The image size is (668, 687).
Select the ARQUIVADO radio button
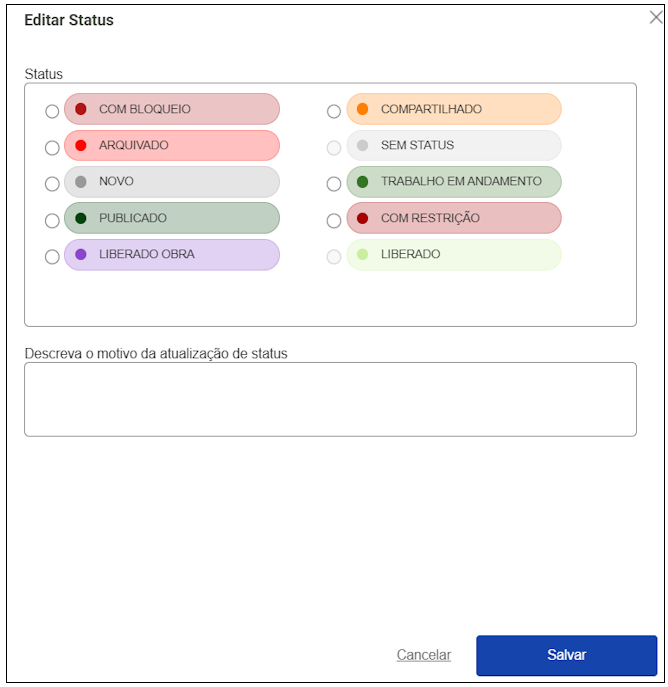pyautogui.click(x=52, y=148)
